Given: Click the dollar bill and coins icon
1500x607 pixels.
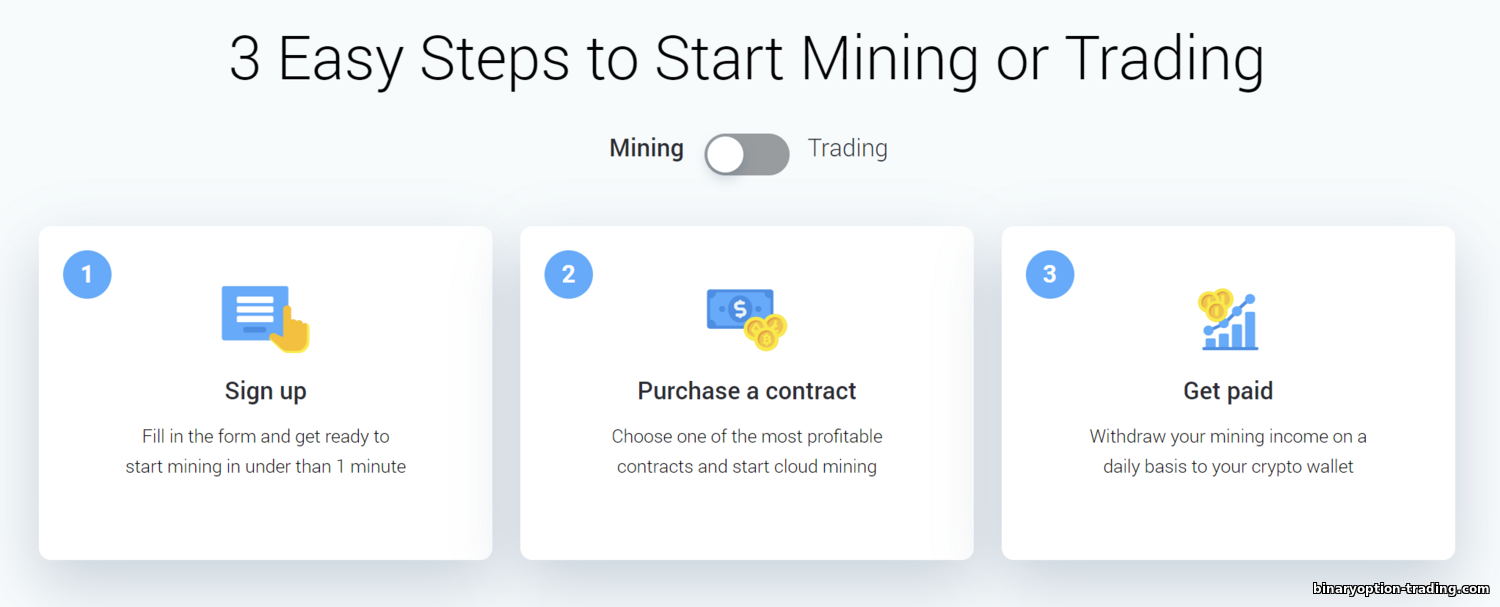Looking at the screenshot, I should 747,319.
